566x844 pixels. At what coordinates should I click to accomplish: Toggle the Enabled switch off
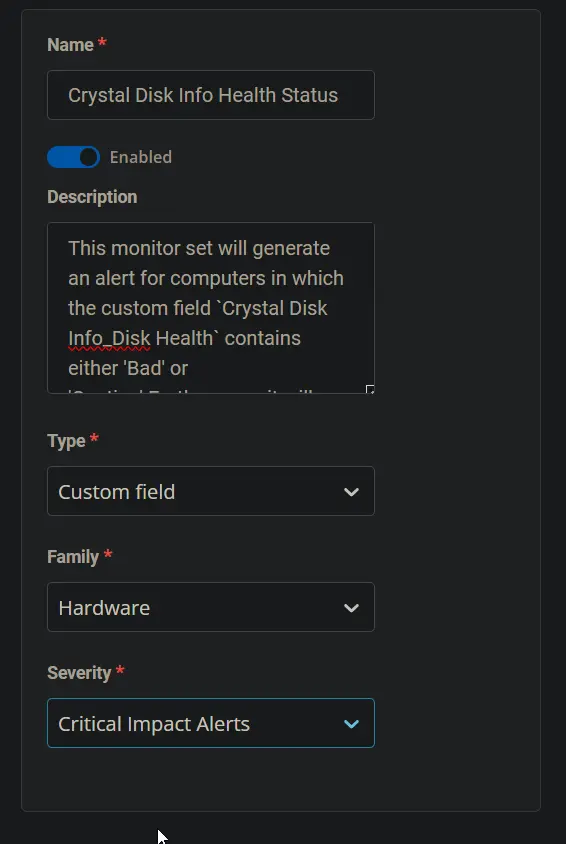tap(73, 157)
